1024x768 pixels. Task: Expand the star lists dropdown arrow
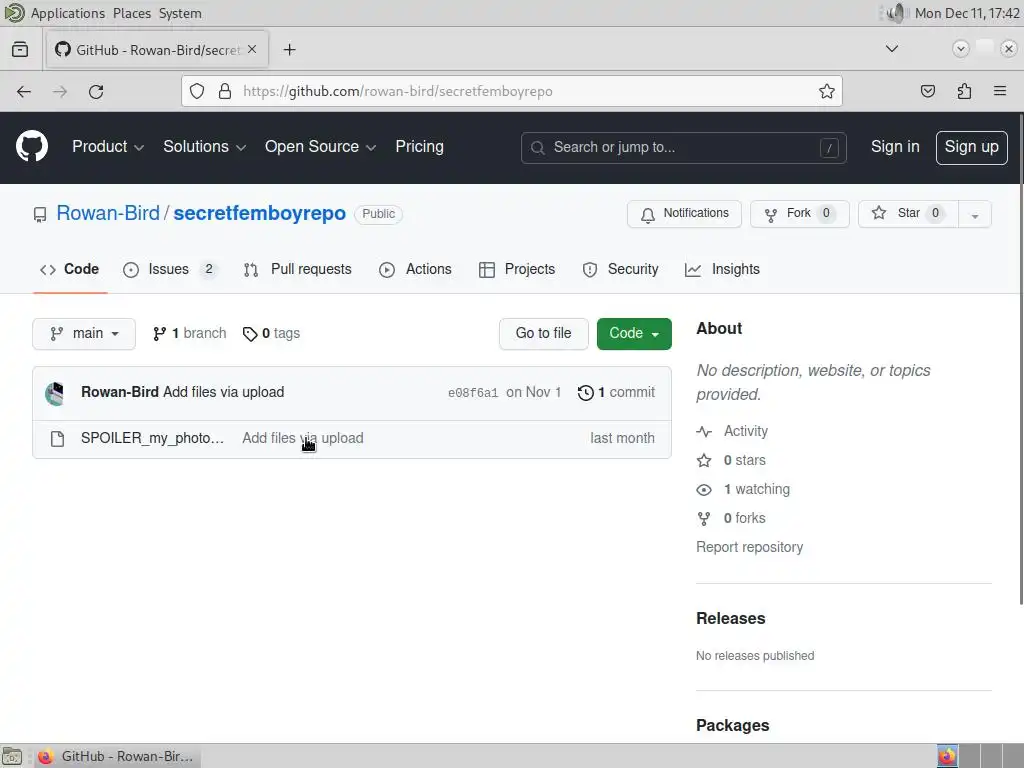975,214
